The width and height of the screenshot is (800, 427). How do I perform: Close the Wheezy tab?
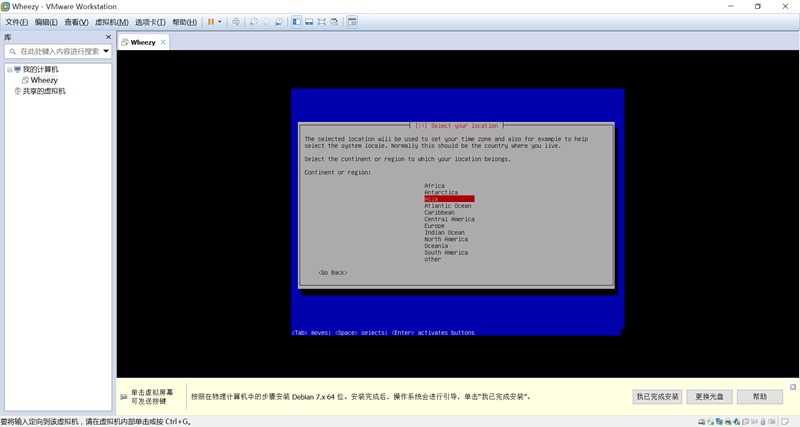tap(163, 42)
